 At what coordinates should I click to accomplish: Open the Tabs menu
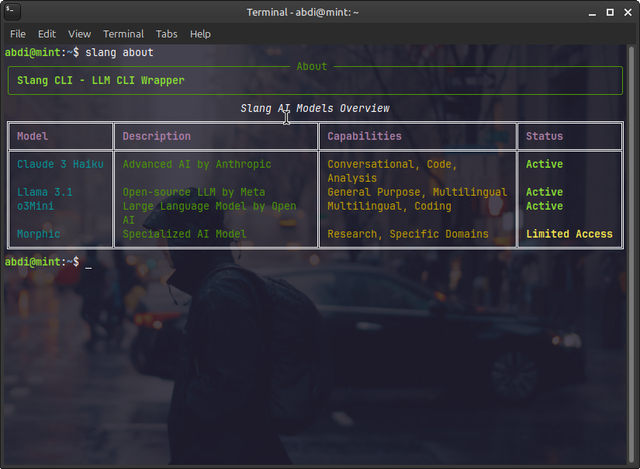coord(167,33)
